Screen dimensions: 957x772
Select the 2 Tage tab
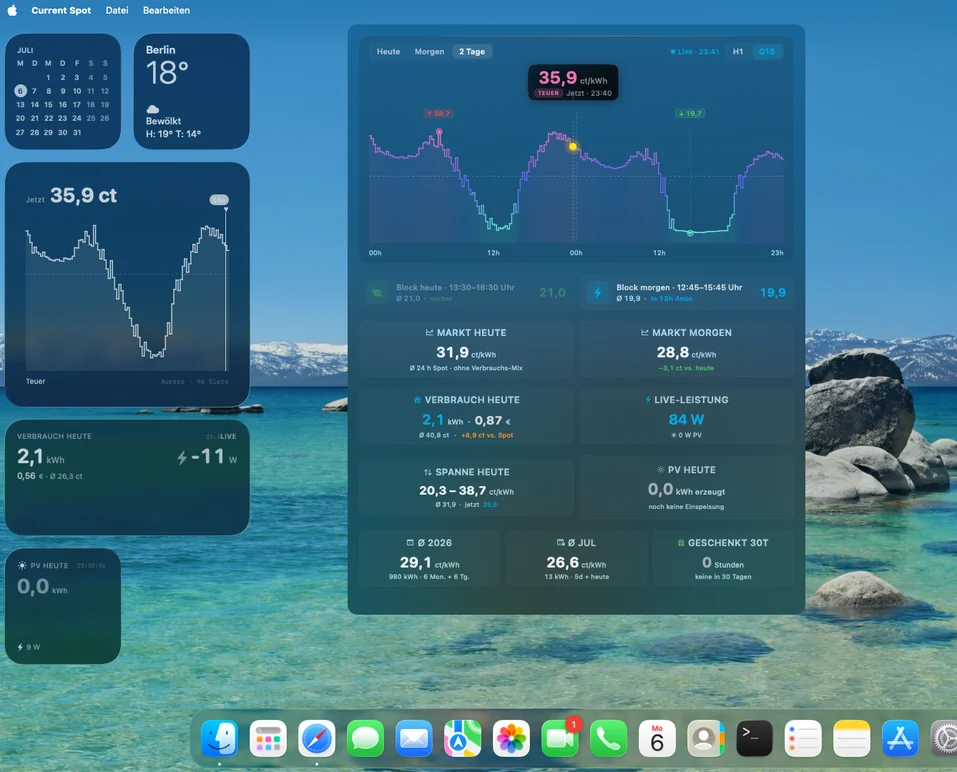[x=472, y=52]
